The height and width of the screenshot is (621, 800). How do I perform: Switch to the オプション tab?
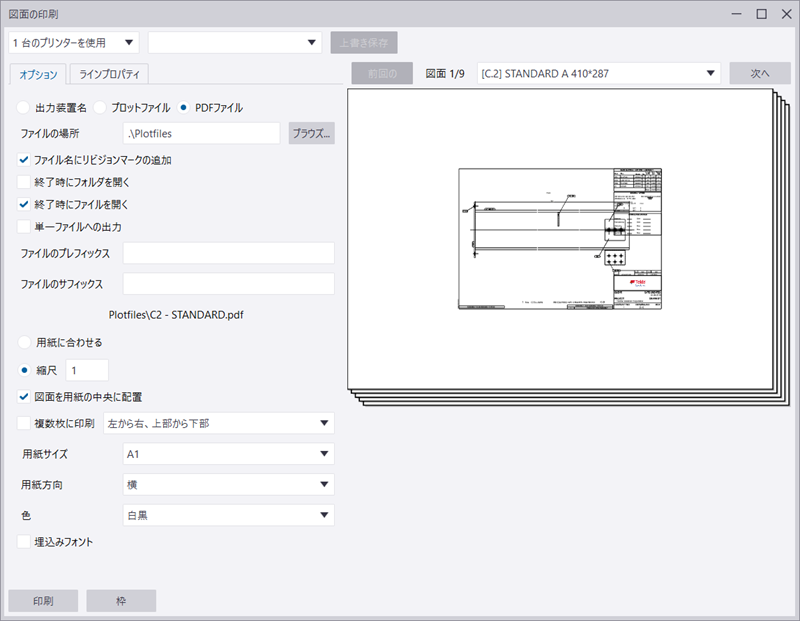[x=38, y=74]
